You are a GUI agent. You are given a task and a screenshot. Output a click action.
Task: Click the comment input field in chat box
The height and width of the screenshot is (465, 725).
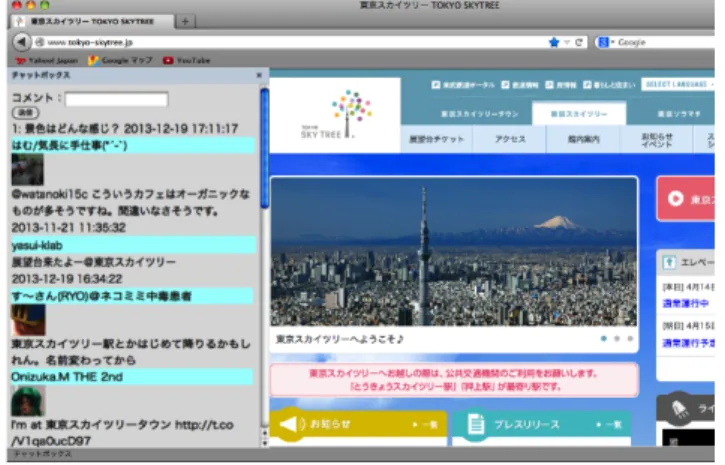pyautogui.click(x=117, y=99)
